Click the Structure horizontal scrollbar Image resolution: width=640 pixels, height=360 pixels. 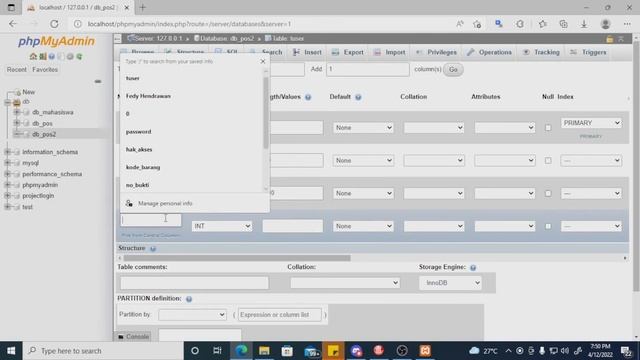tap(237, 258)
